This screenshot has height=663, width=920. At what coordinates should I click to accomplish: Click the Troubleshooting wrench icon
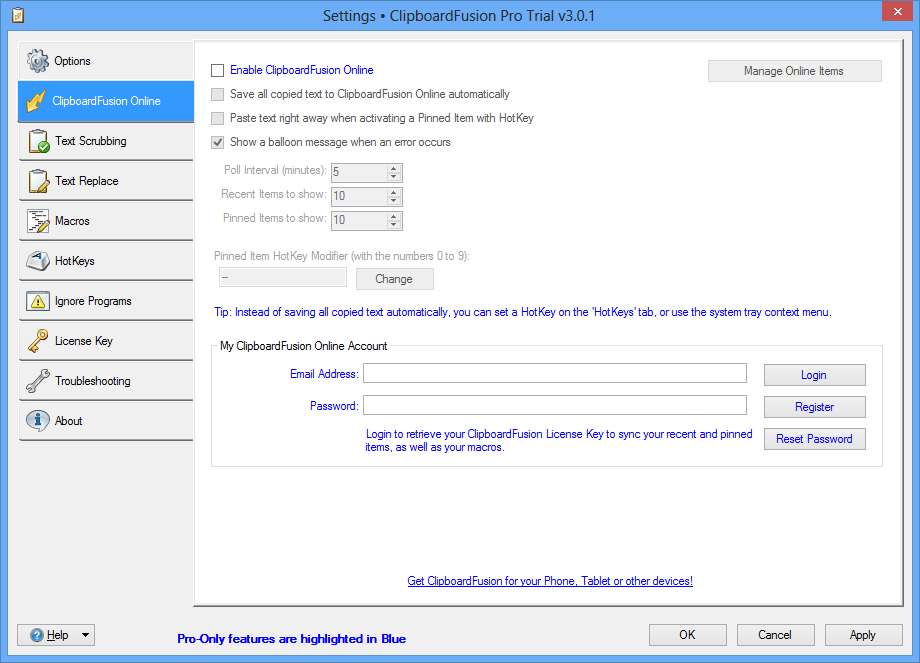tap(38, 381)
